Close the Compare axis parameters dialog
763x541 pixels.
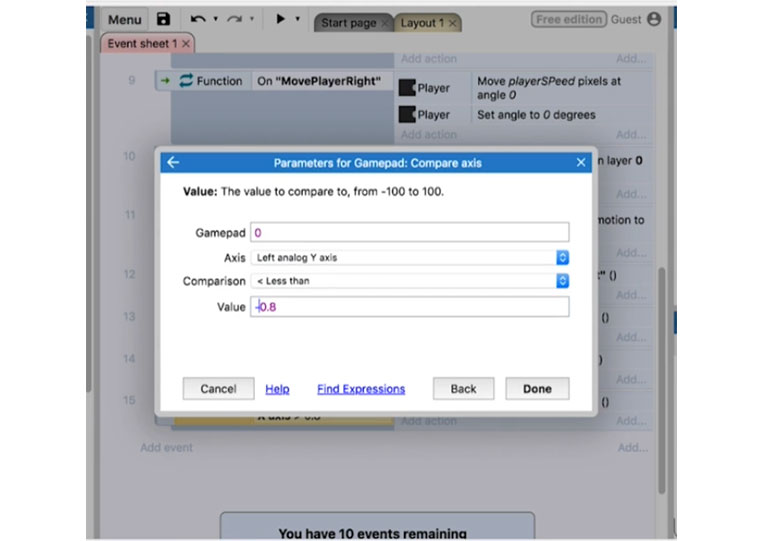(581, 162)
